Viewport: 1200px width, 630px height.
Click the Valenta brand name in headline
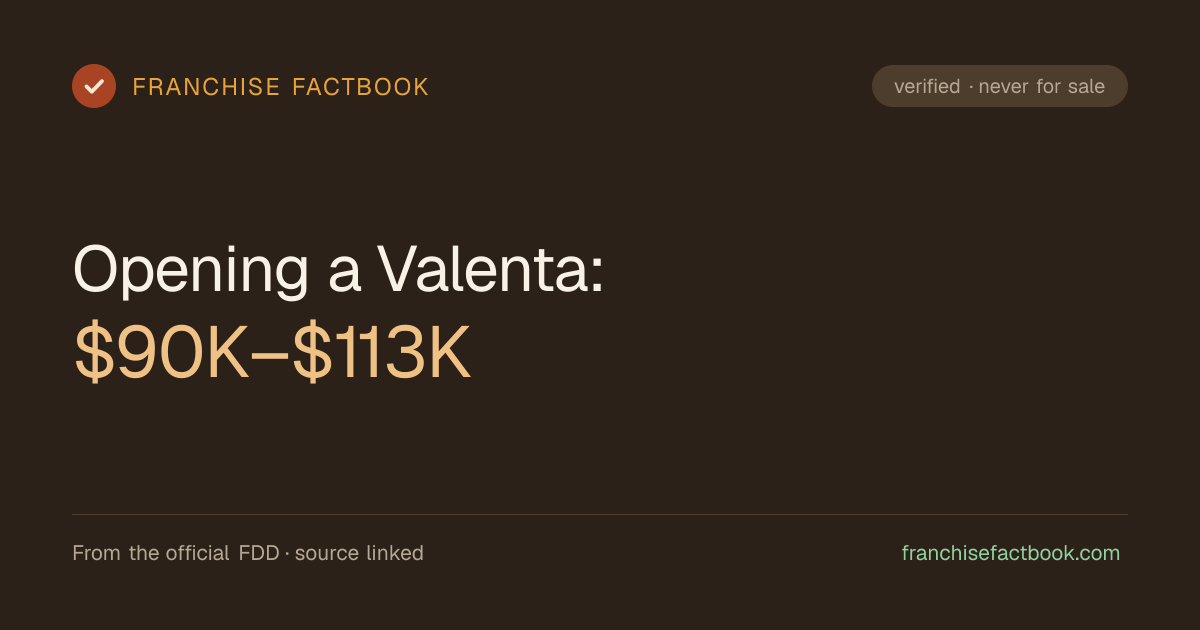[483, 268]
